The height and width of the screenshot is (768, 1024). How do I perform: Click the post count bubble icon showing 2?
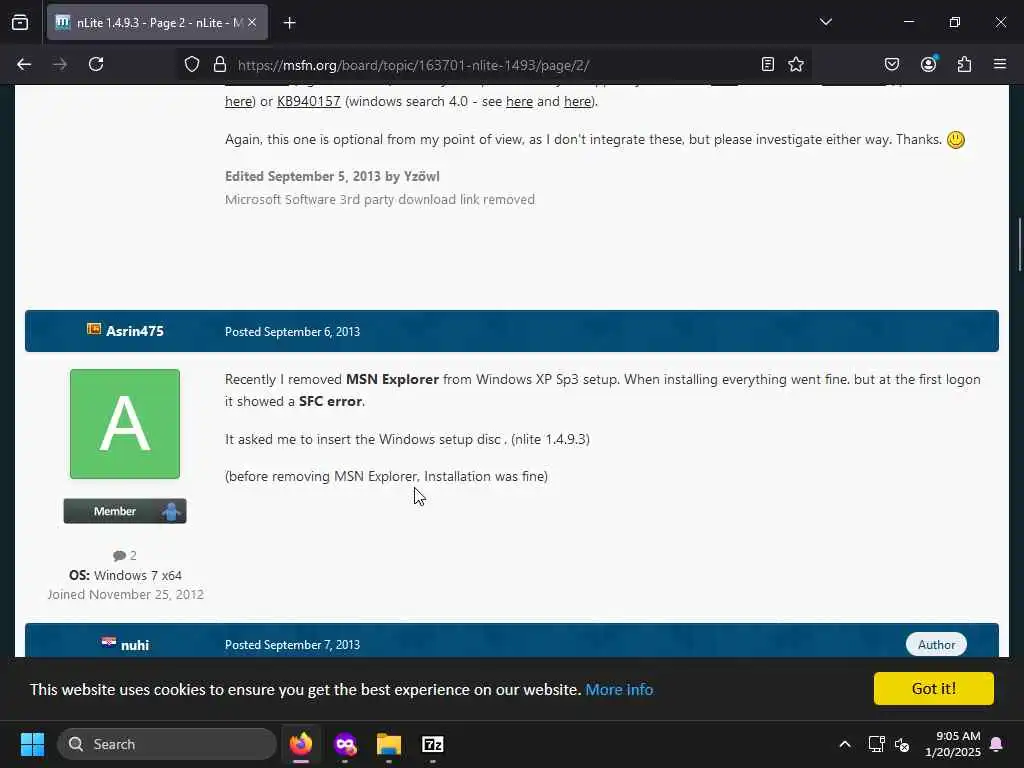120,556
